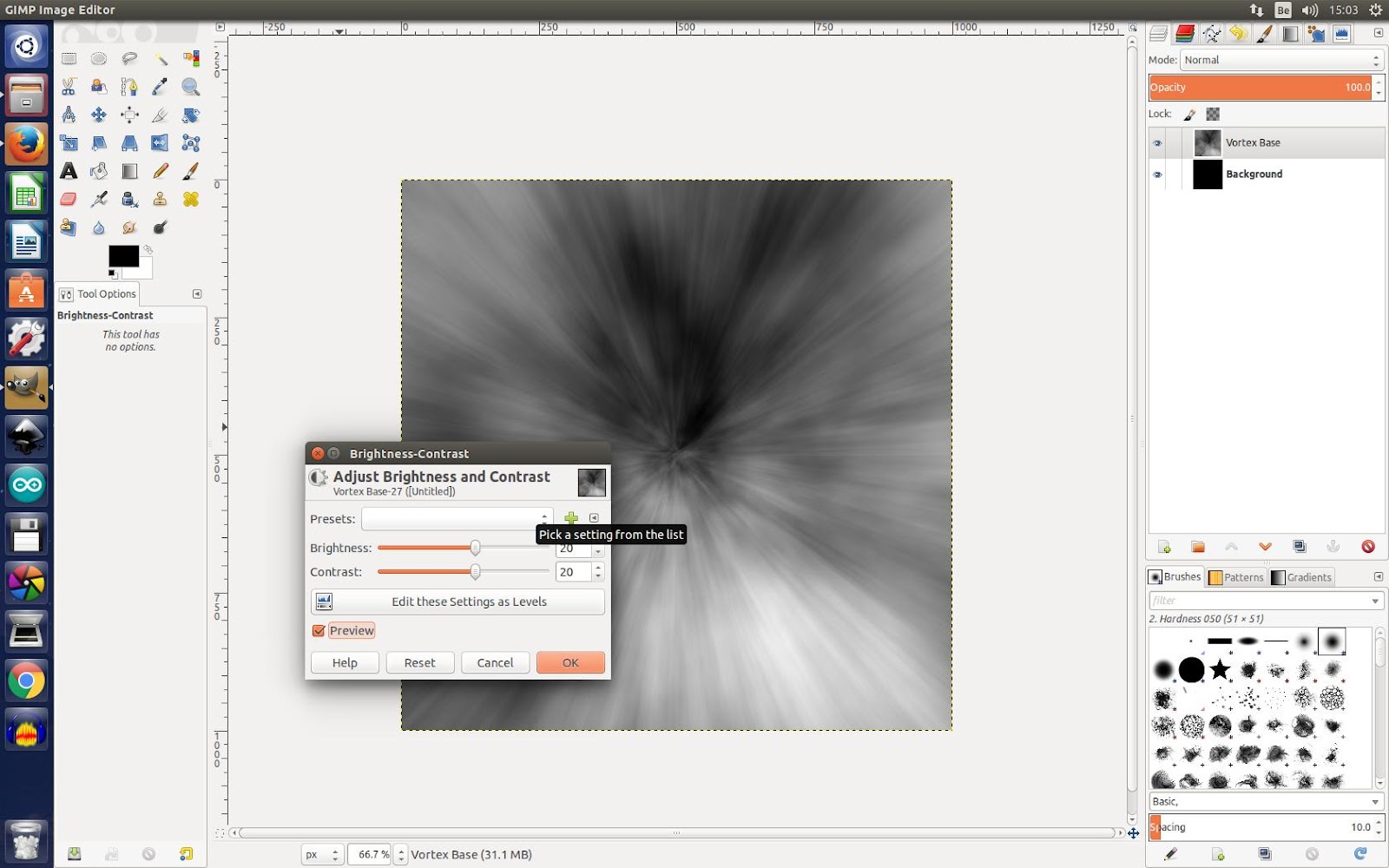Viewport: 1389px width, 868px height.
Task: Select the Fuzzy Select tool
Action: pyautogui.click(x=160, y=58)
